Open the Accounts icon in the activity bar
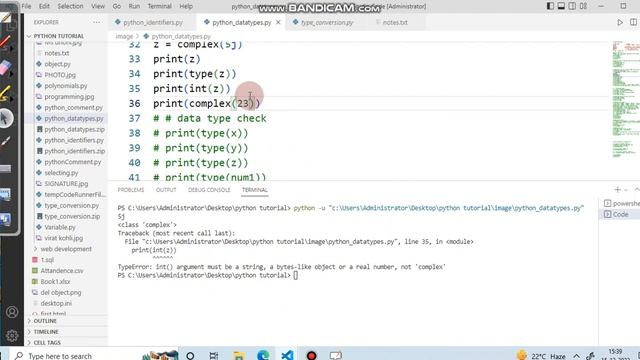This screenshot has height=360, width=640. pos(12,312)
